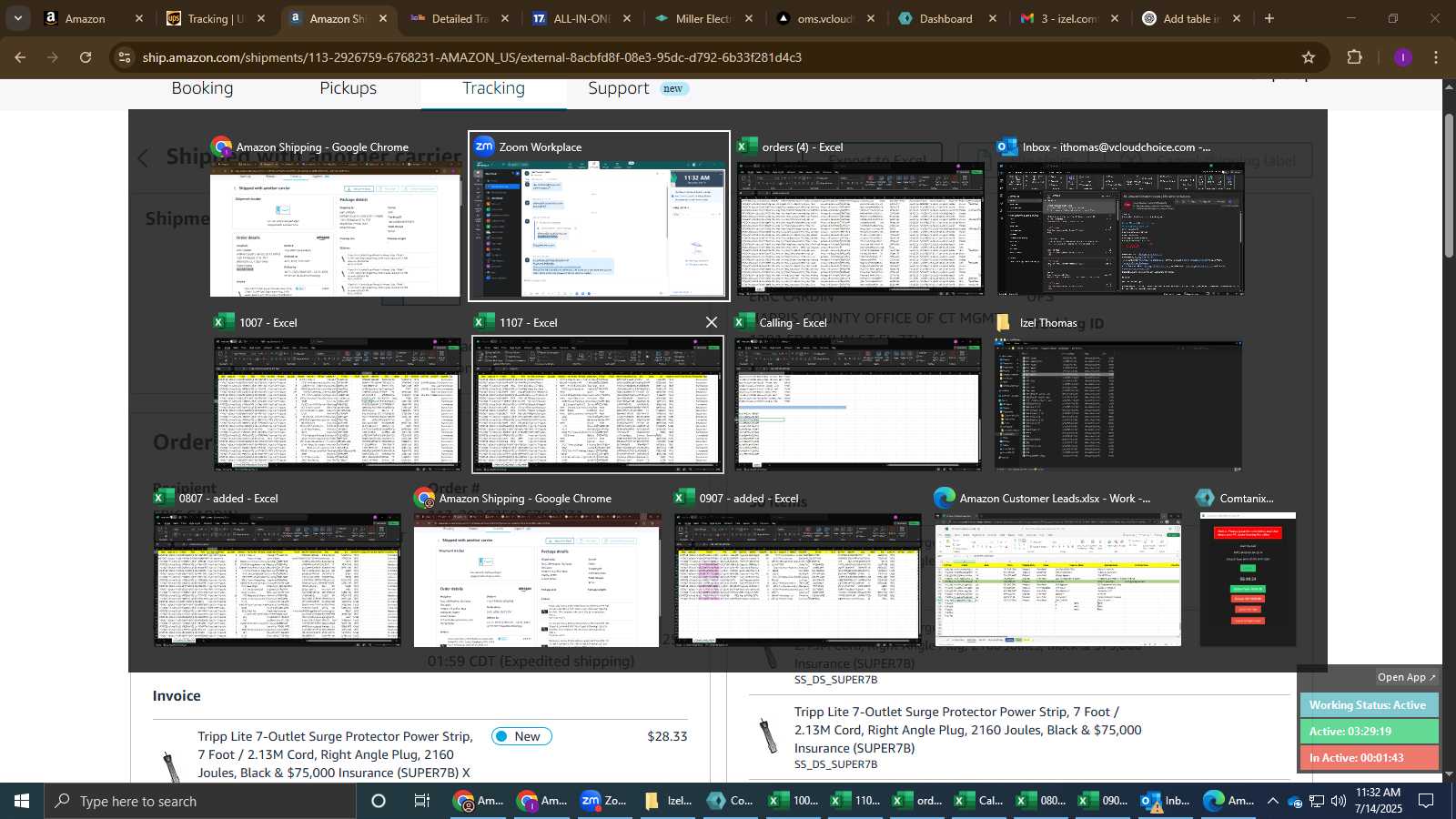Open the notification center icon

coord(1426,801)
